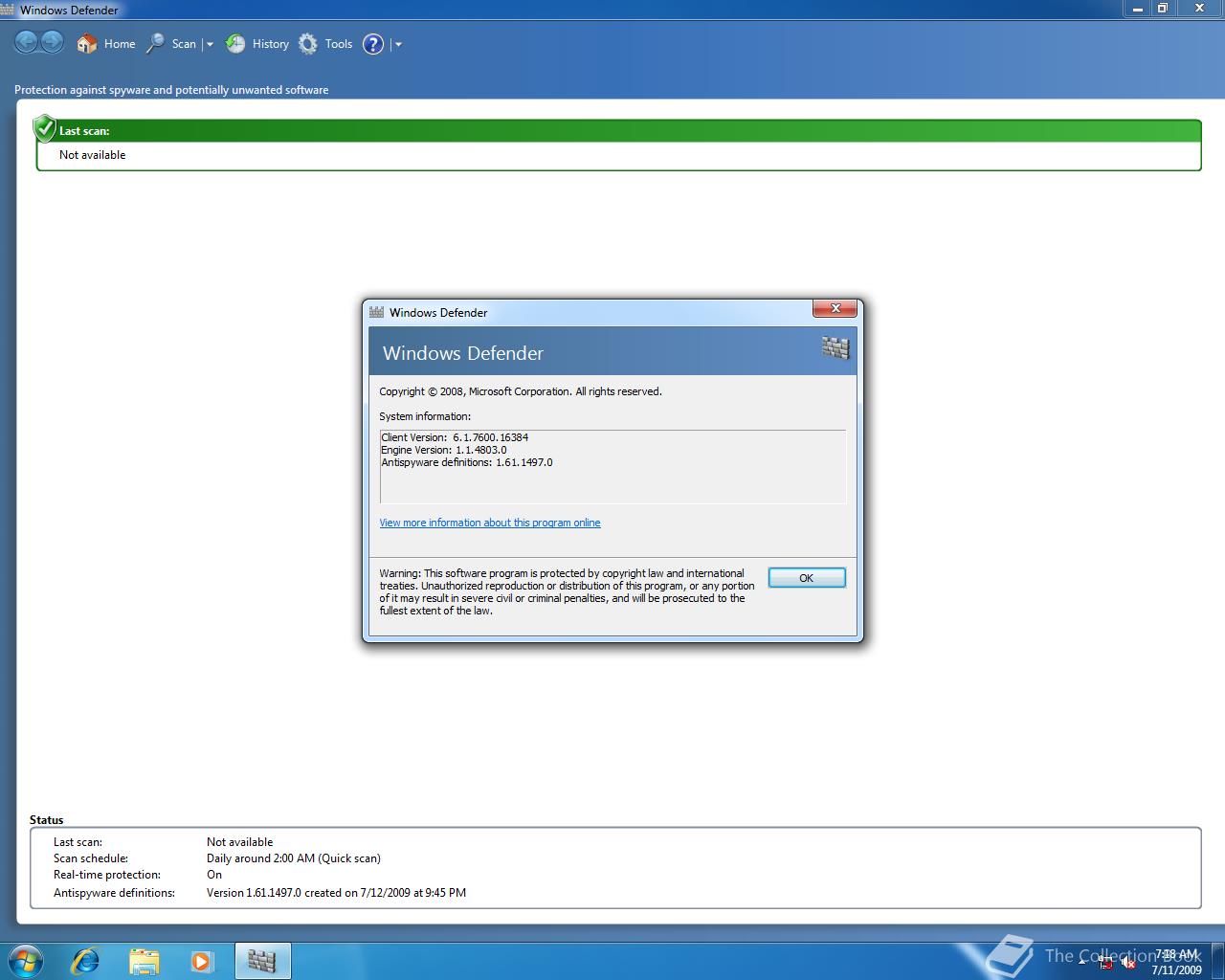Click the Real-time protection 'On' value
1225x980 pixels.
214,875
